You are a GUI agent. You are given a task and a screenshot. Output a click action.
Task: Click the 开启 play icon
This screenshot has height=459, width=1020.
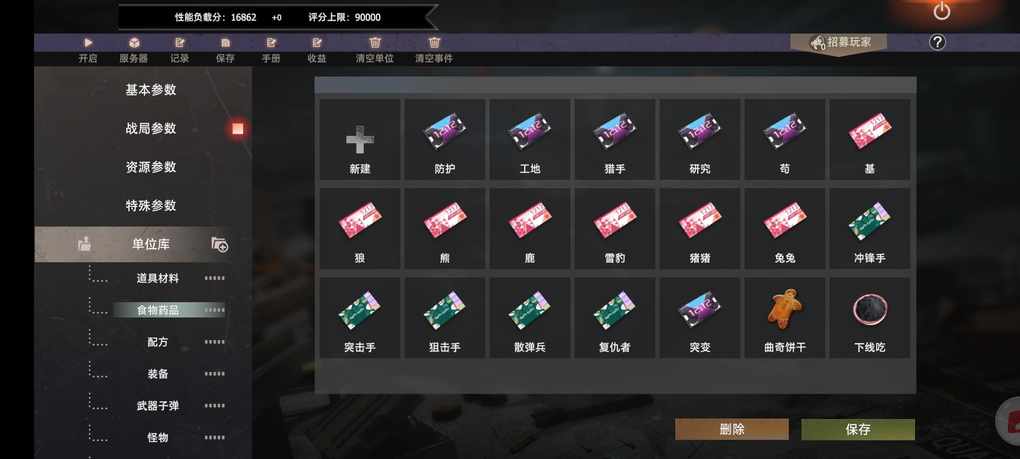88,43
